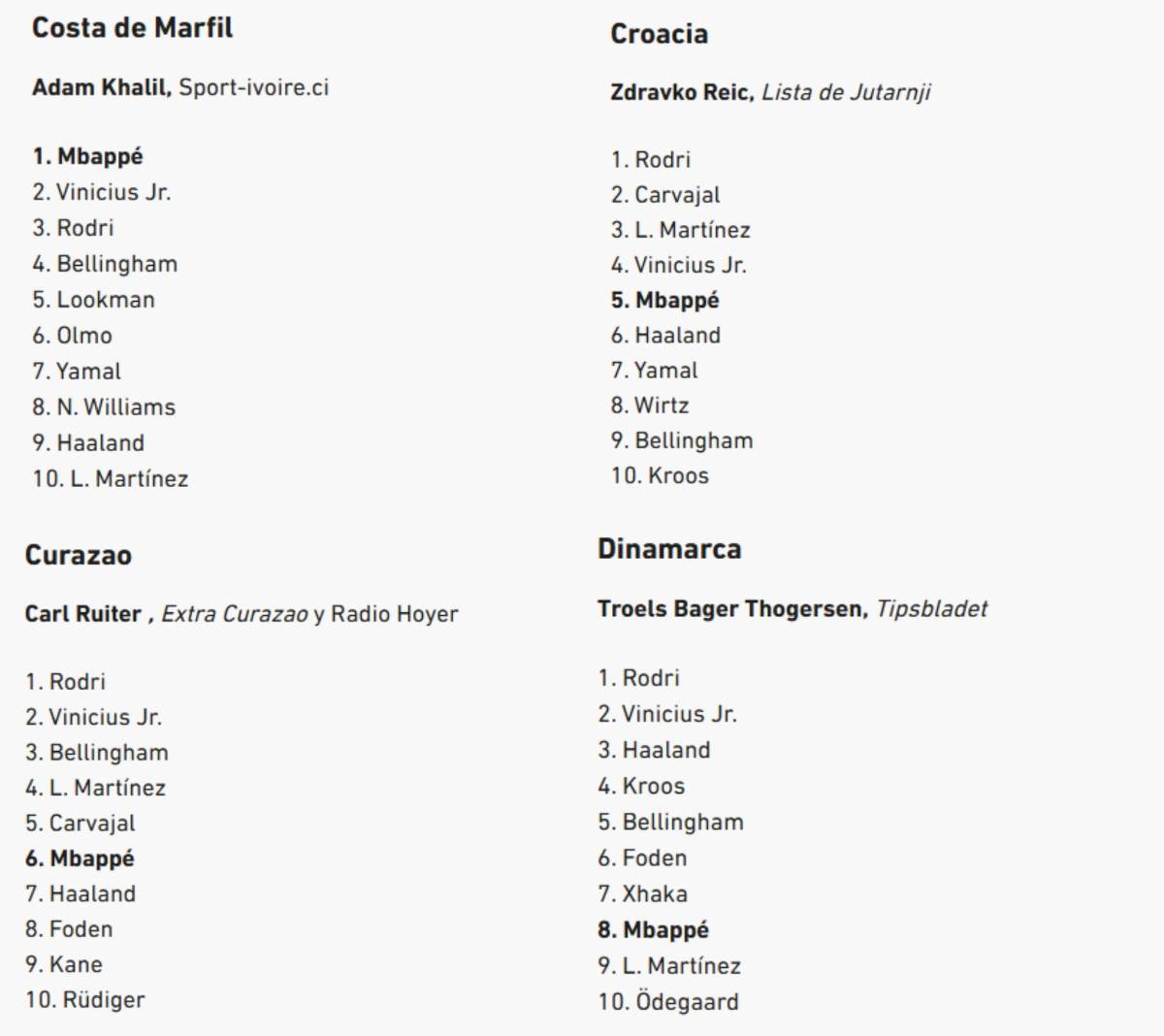Select journalist name Carl Ruiter
1164x1036 pixels.
[83, 614]
